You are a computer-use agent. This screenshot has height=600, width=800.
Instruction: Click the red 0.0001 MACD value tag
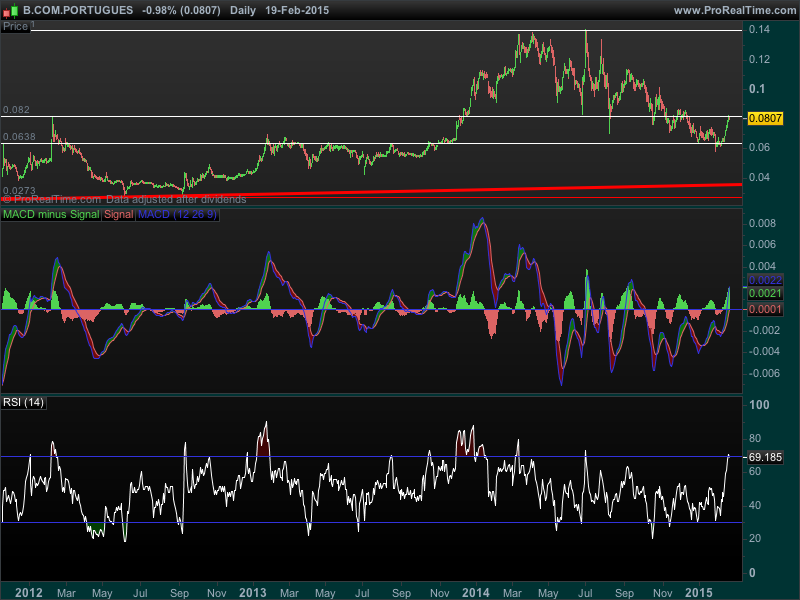765,310
